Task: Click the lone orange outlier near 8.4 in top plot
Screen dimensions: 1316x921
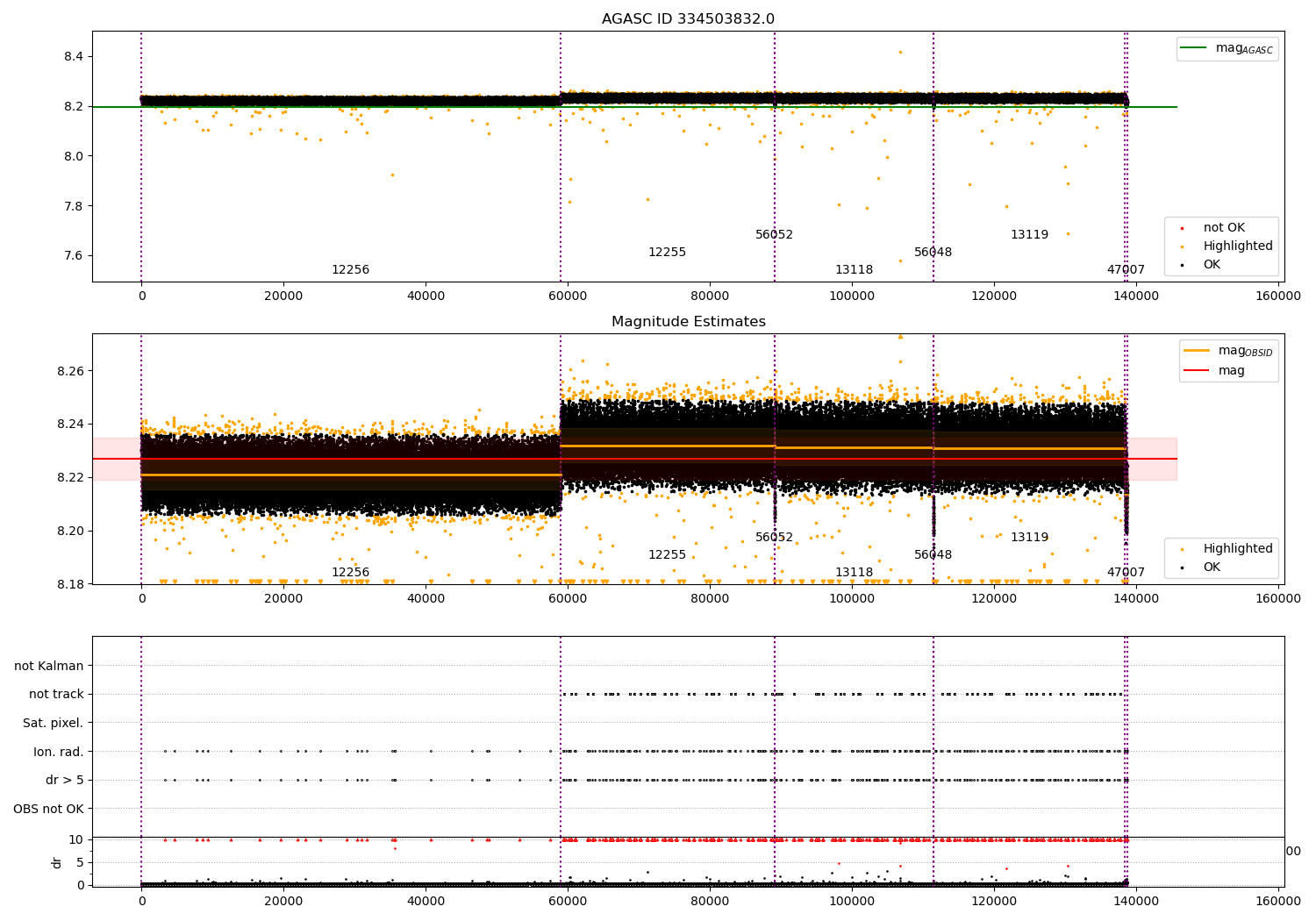Action: pos(899,52)
